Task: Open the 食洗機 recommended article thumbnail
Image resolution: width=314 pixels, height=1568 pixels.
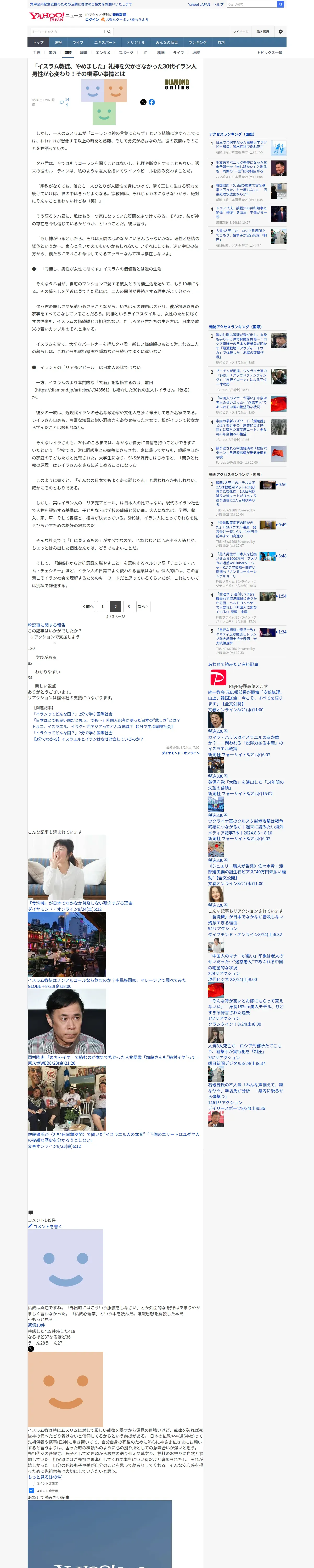Action: tap(66, 868)
